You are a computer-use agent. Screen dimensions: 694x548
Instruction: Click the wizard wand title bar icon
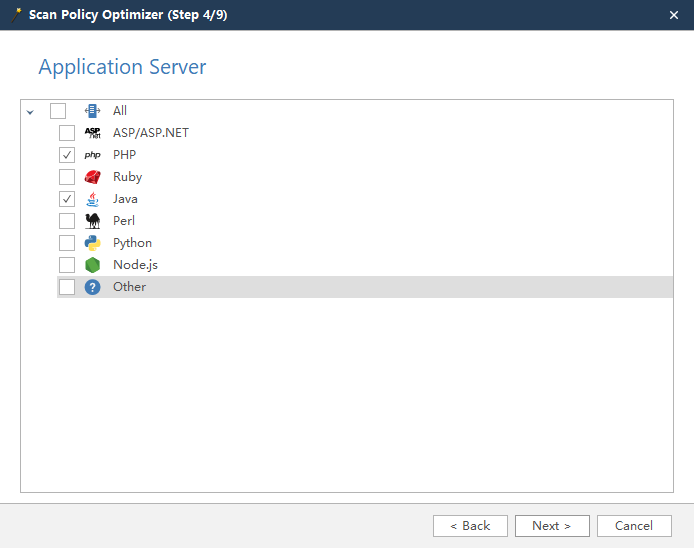pyautogui.click(x=16, y=15)
